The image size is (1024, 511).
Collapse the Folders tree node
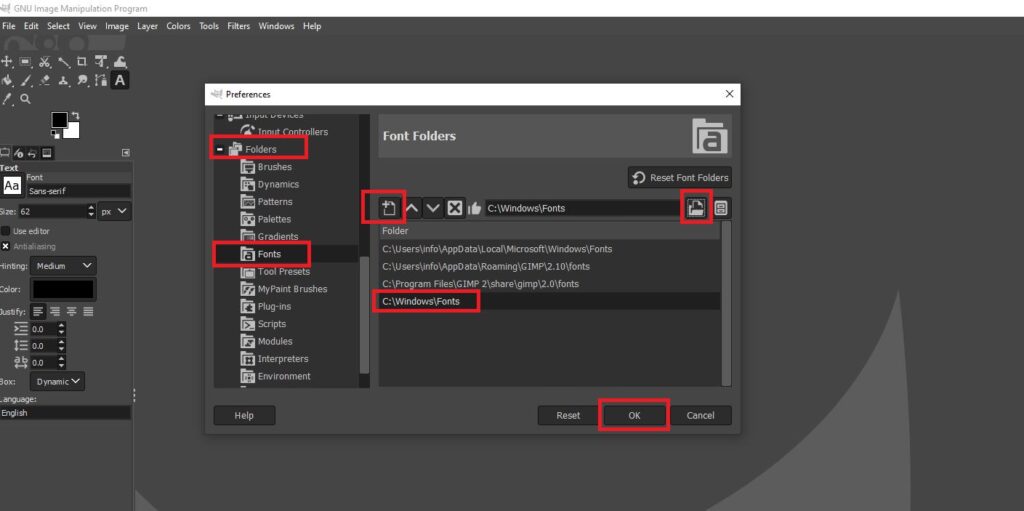coord(219,149)
